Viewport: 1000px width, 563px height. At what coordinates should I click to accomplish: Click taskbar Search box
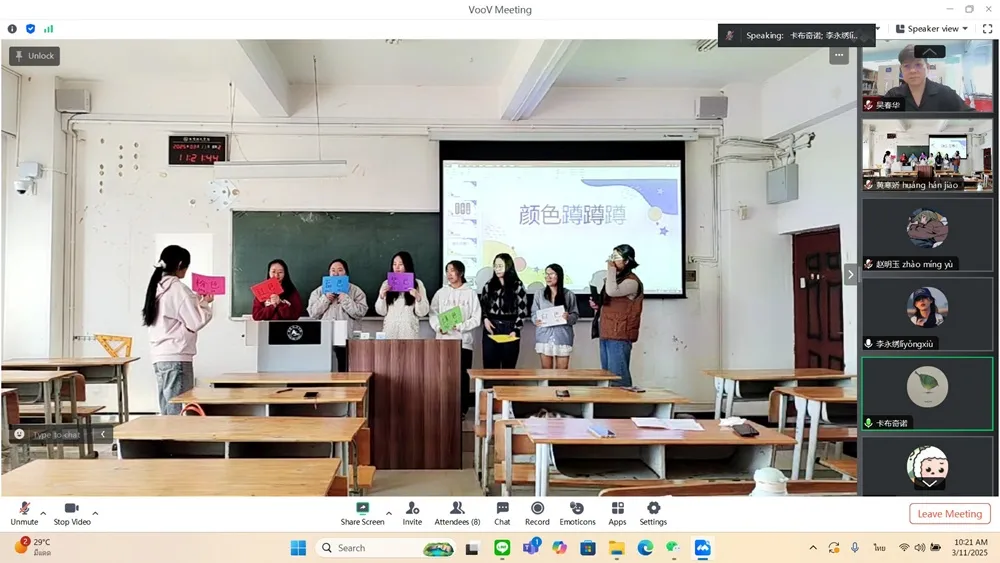point(386,548)
